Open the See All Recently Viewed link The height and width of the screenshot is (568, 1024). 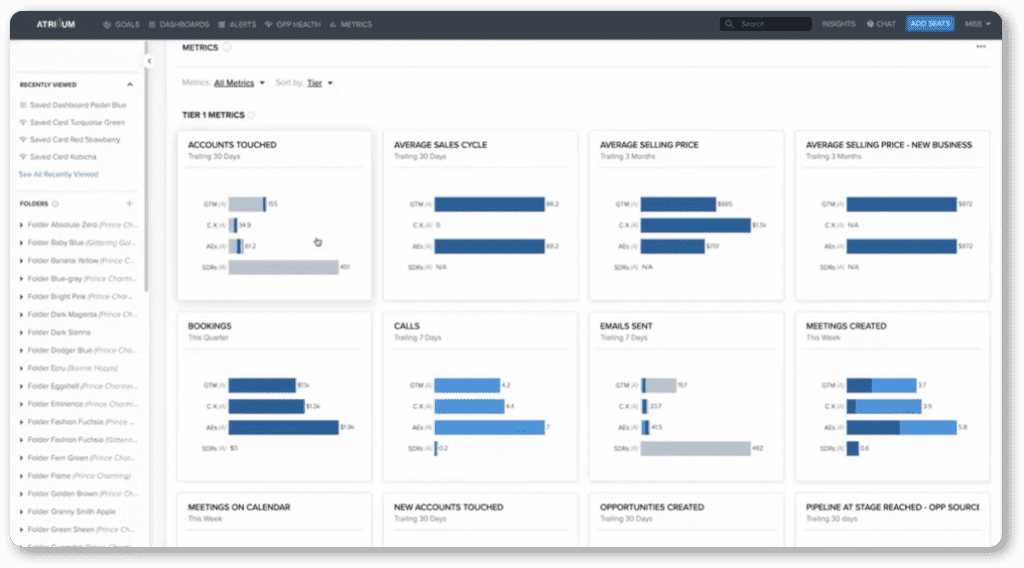[58, 174]
